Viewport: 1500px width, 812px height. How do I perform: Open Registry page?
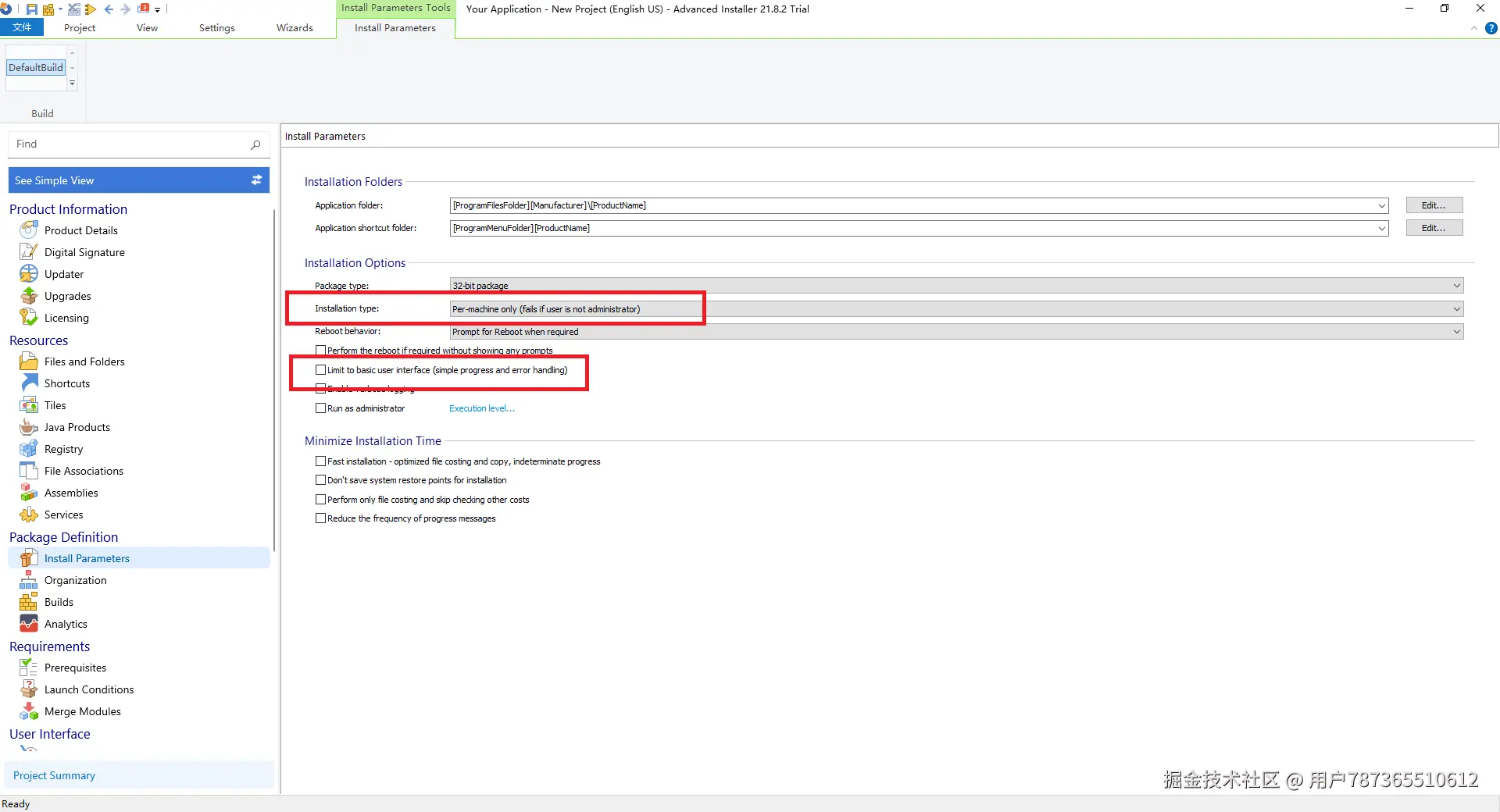pos(63,449)
